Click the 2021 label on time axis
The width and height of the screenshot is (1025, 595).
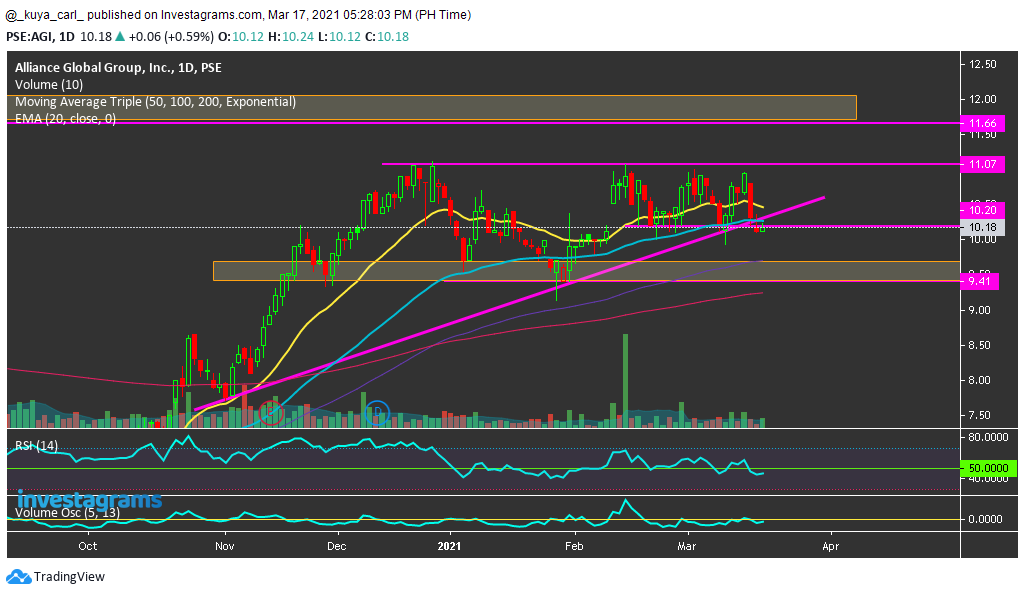[449, 546]
